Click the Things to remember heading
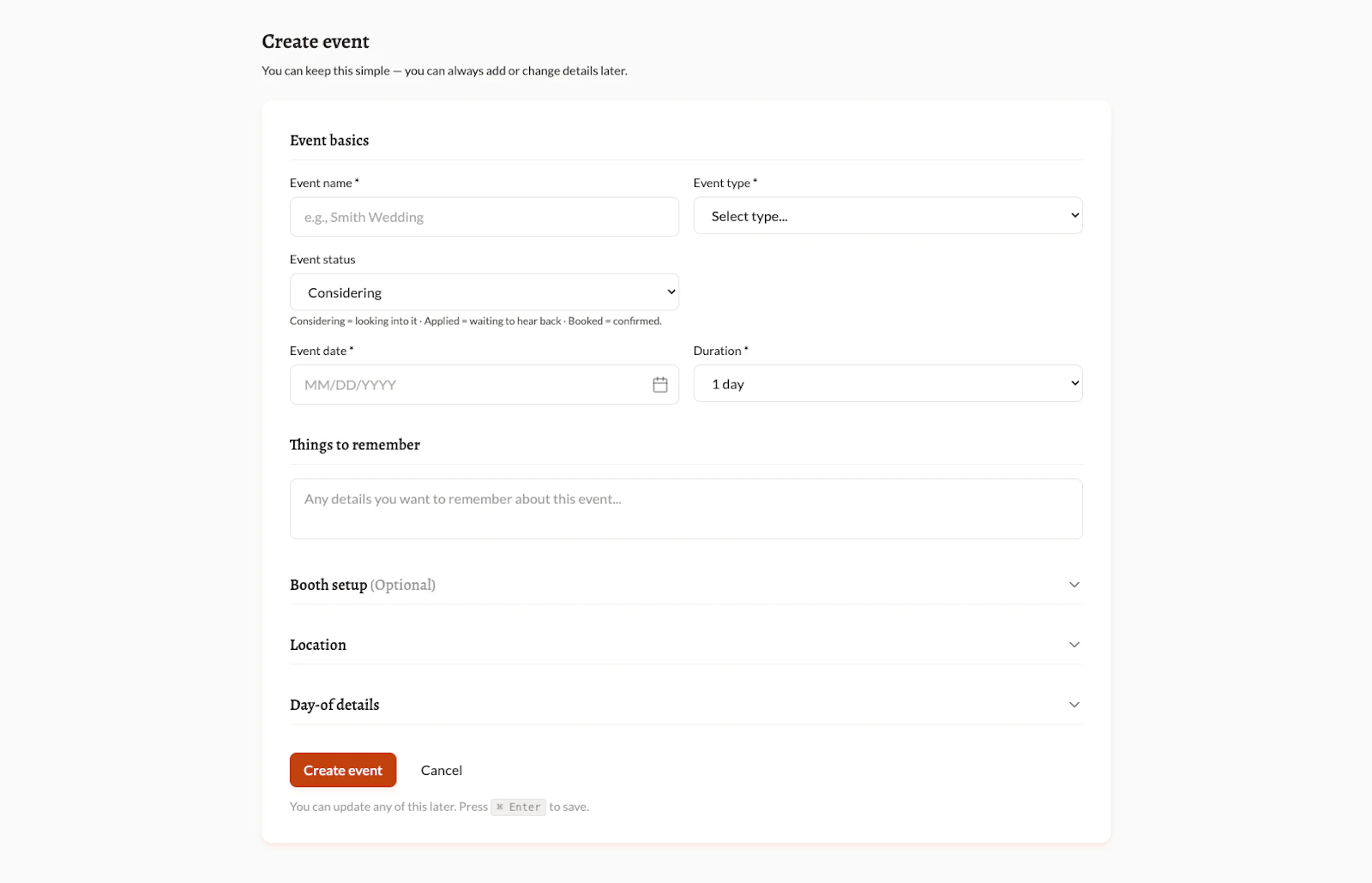 (x=355, y=445)
